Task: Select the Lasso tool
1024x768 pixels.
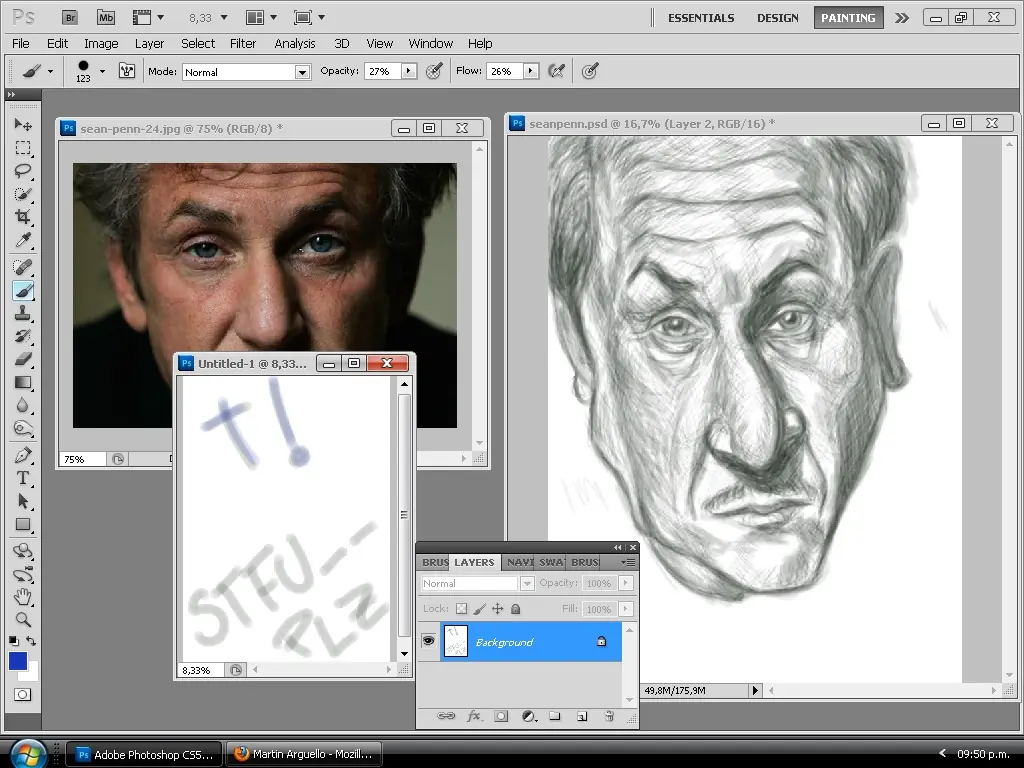Action: pos(23,171)
